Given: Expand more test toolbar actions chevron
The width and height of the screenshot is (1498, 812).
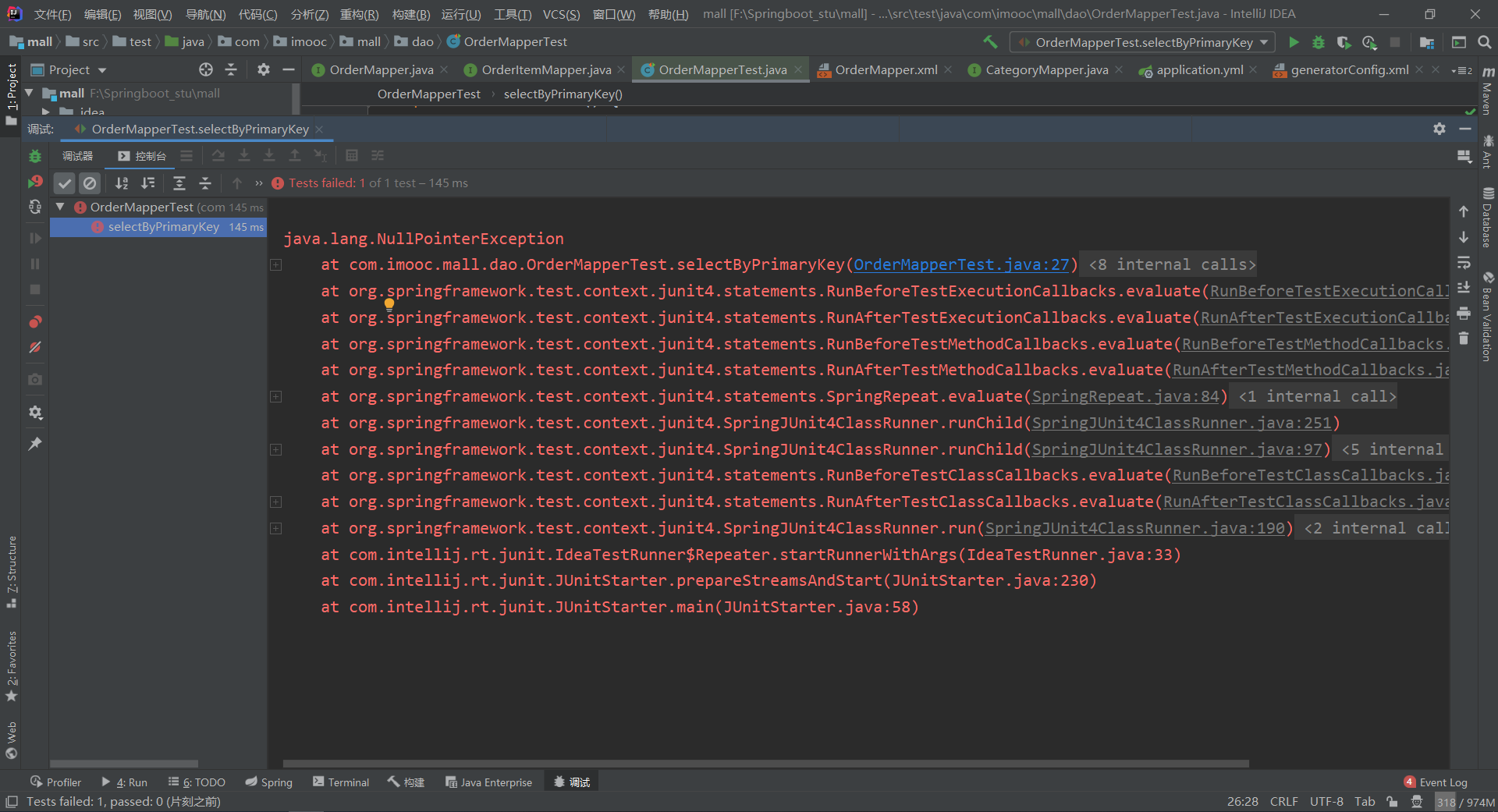Looking at the screenshot, I should pyautogui.click(x=258, y=183).
